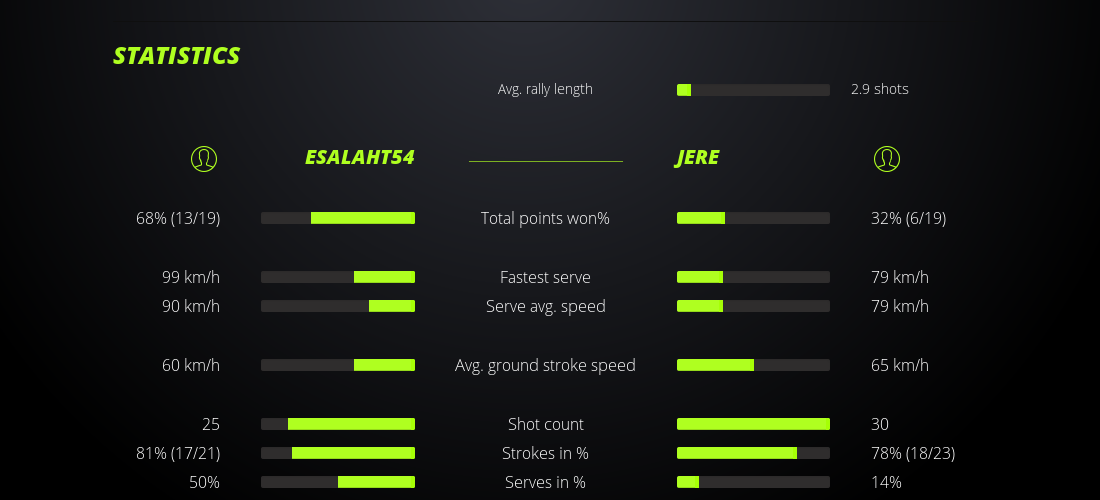This screenshot has height=500, width=1100.
Task: Select the JERE player name
Action: [698, 158]
